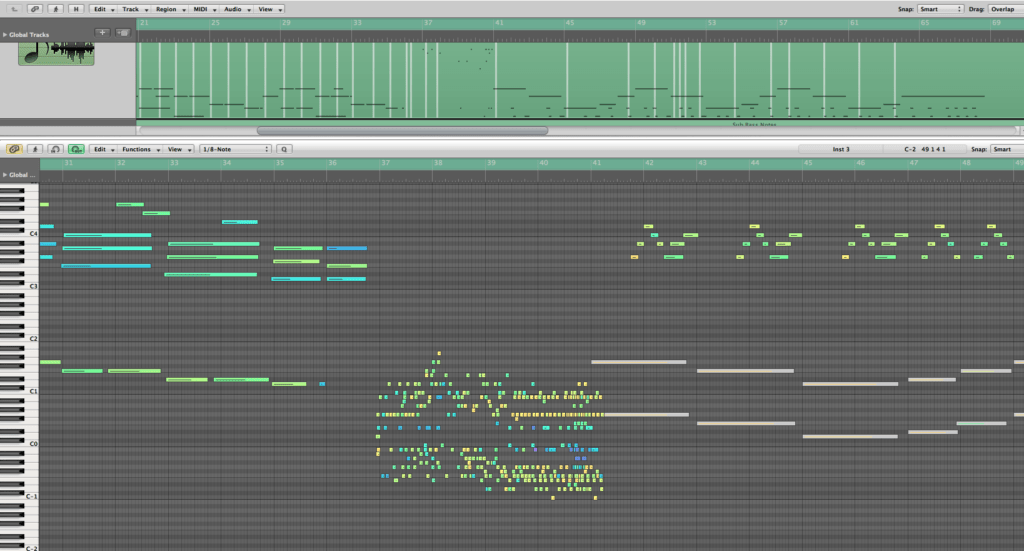Toggle the Piano Roll Catch playhead button
This screenshot has width=1024, height=551.
[x=35, y=150]
